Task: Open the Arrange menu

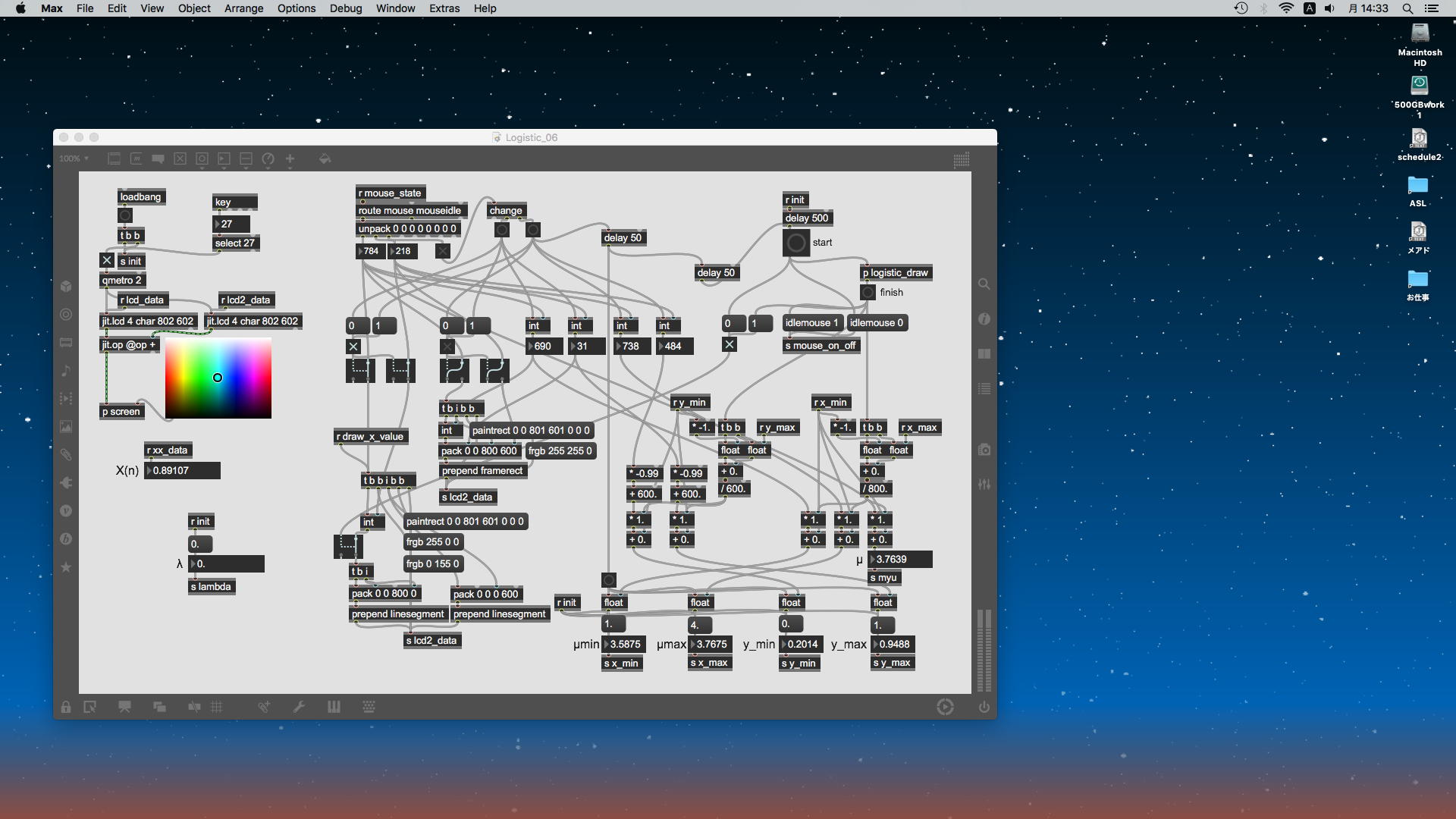Action: (243, 8)
